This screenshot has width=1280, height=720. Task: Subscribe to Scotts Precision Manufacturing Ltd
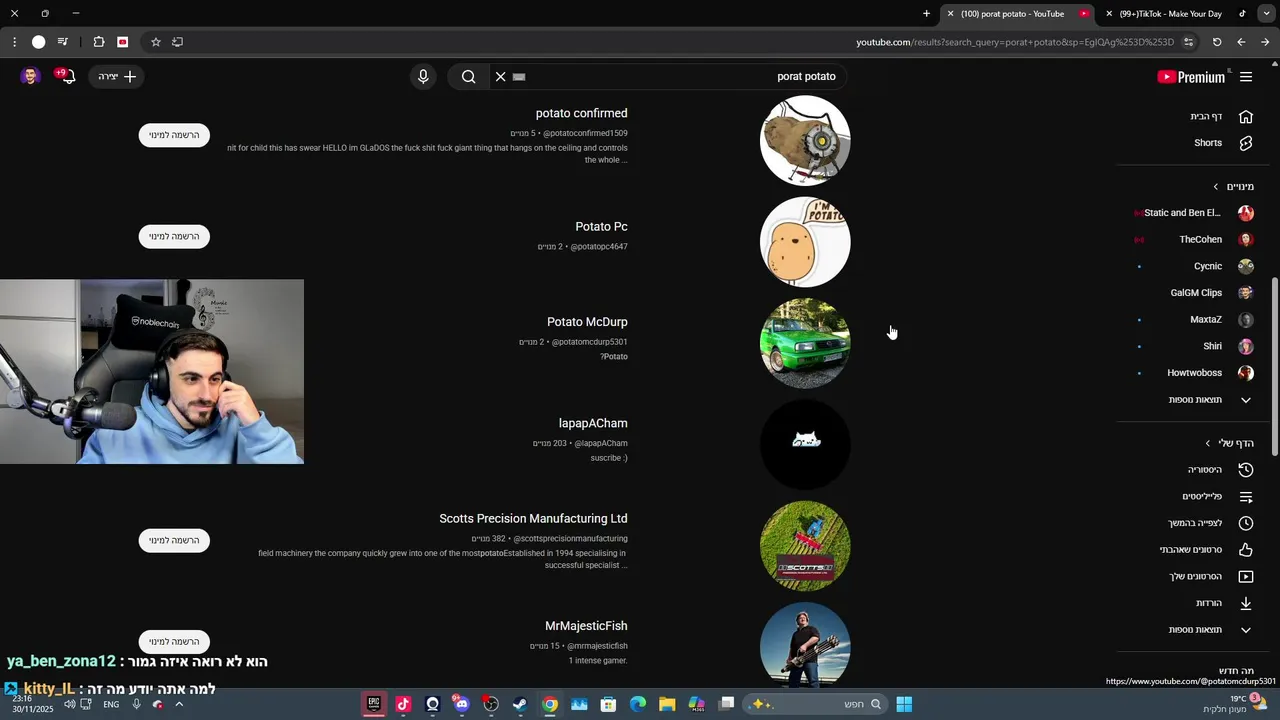coord(174,540)
